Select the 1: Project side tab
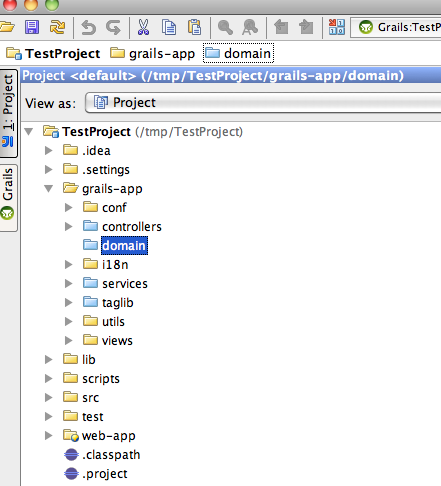The image size is (441, 486). (8, 113)
